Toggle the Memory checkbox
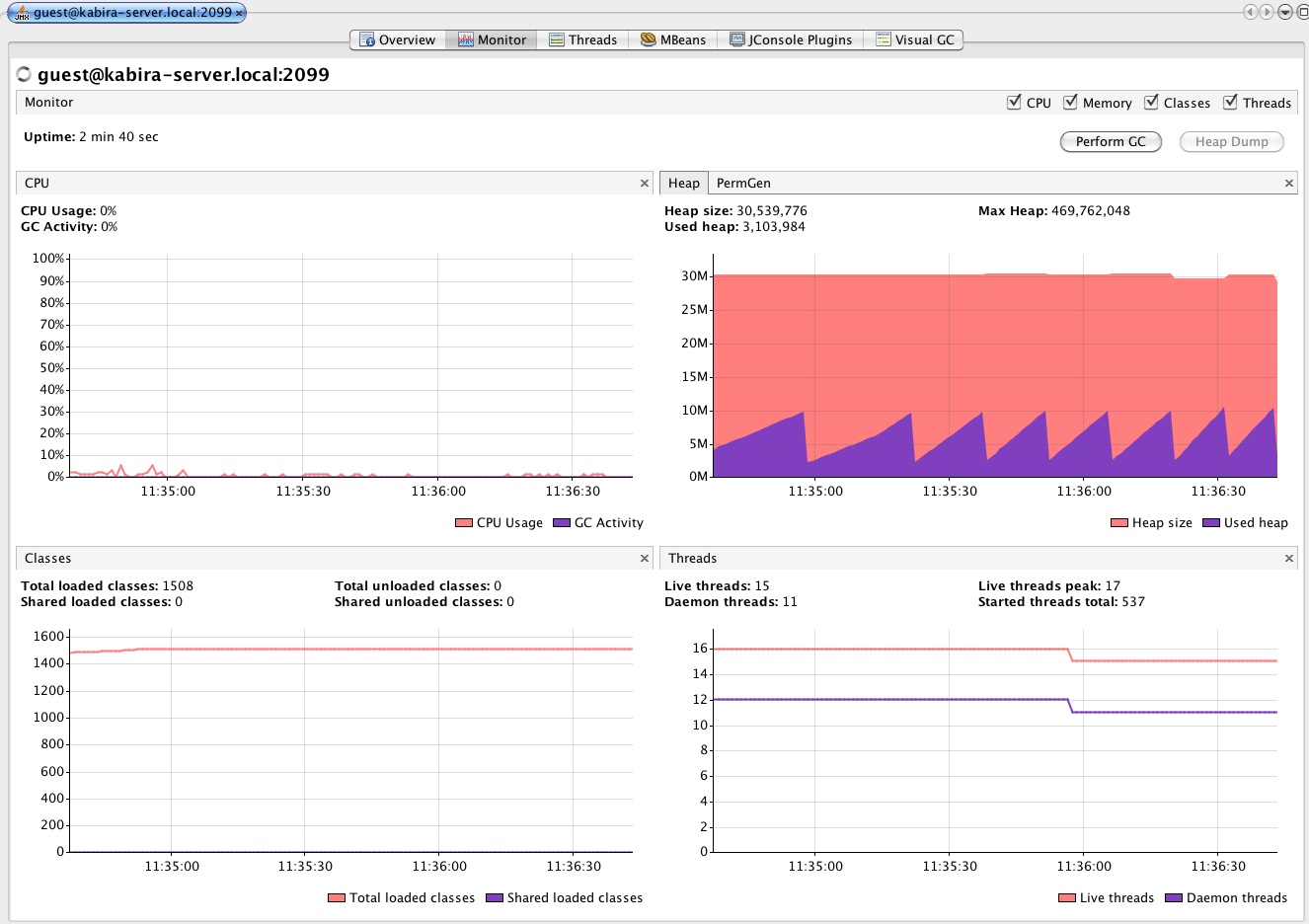Viewport: 1309px width, 924px height. pos(1070,103)
